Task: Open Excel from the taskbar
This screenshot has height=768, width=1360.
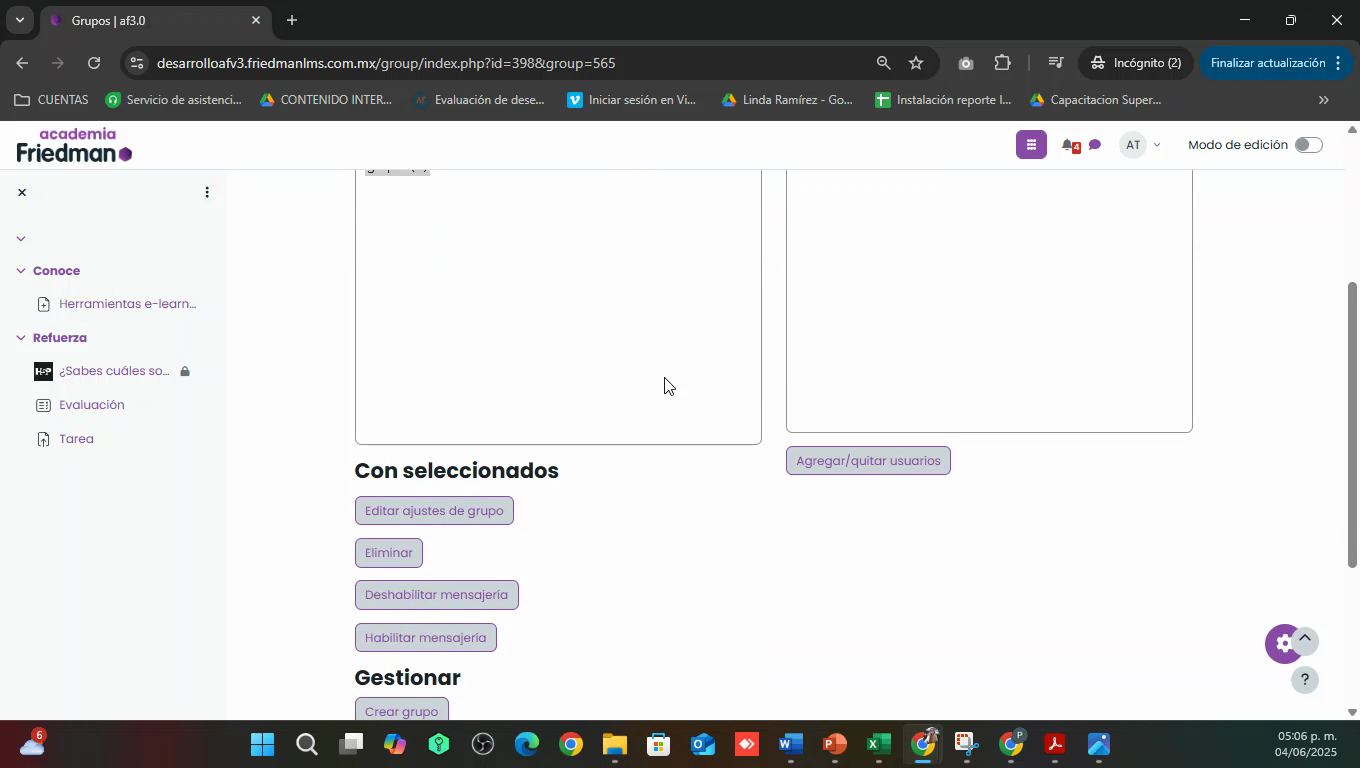Action: click(878, 744)
